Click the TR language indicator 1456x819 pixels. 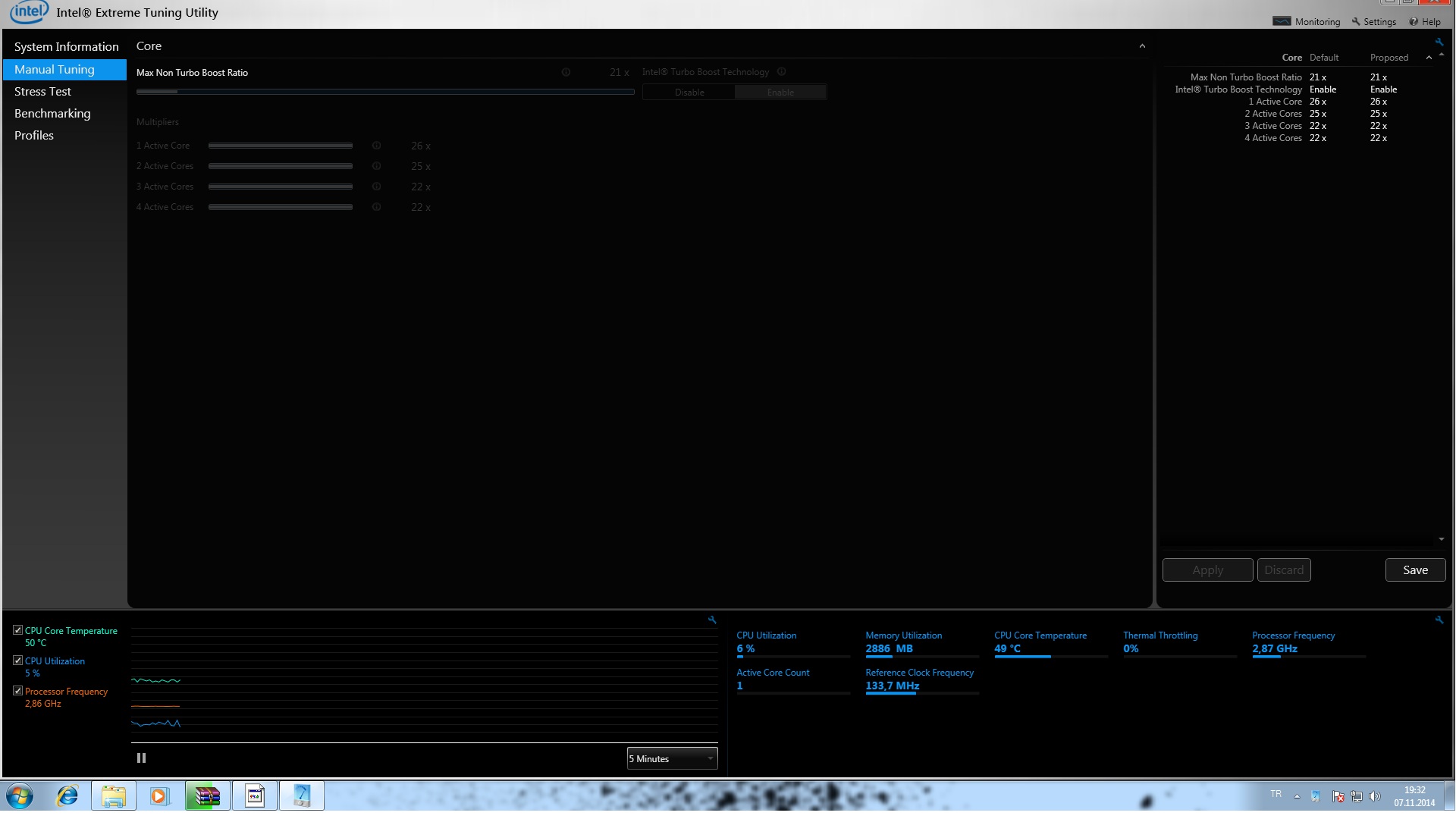(x=1276, y=794)
